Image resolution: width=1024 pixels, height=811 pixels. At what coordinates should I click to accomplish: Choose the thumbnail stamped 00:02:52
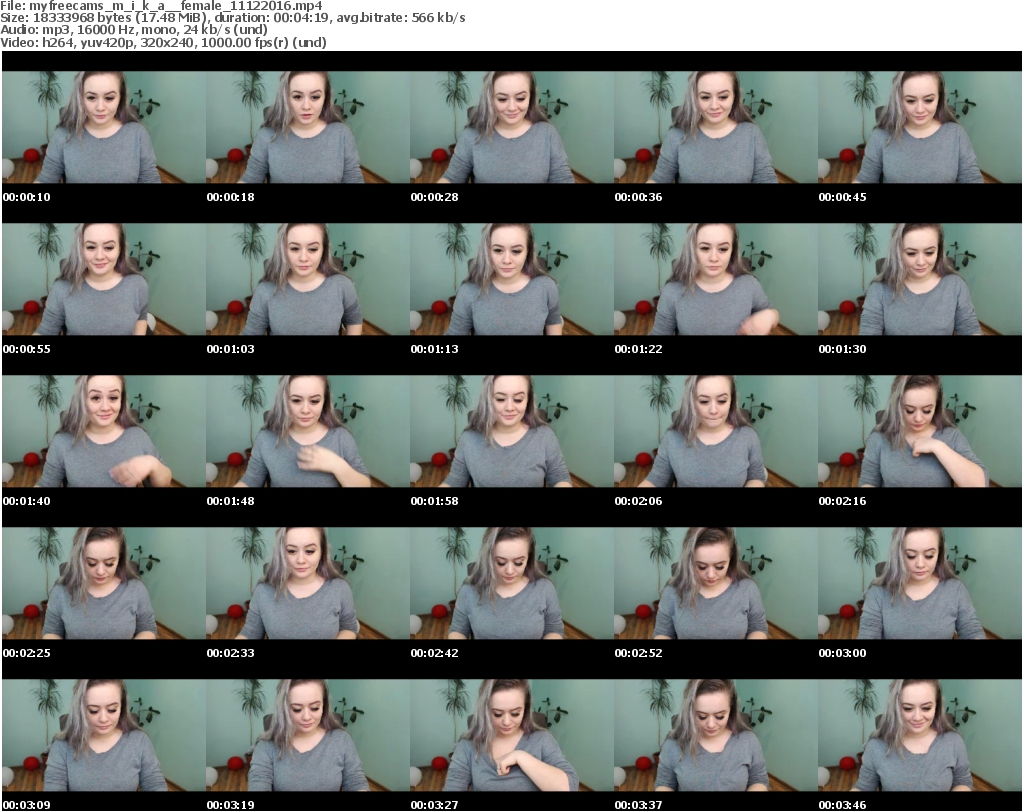[x=716, y=583]
